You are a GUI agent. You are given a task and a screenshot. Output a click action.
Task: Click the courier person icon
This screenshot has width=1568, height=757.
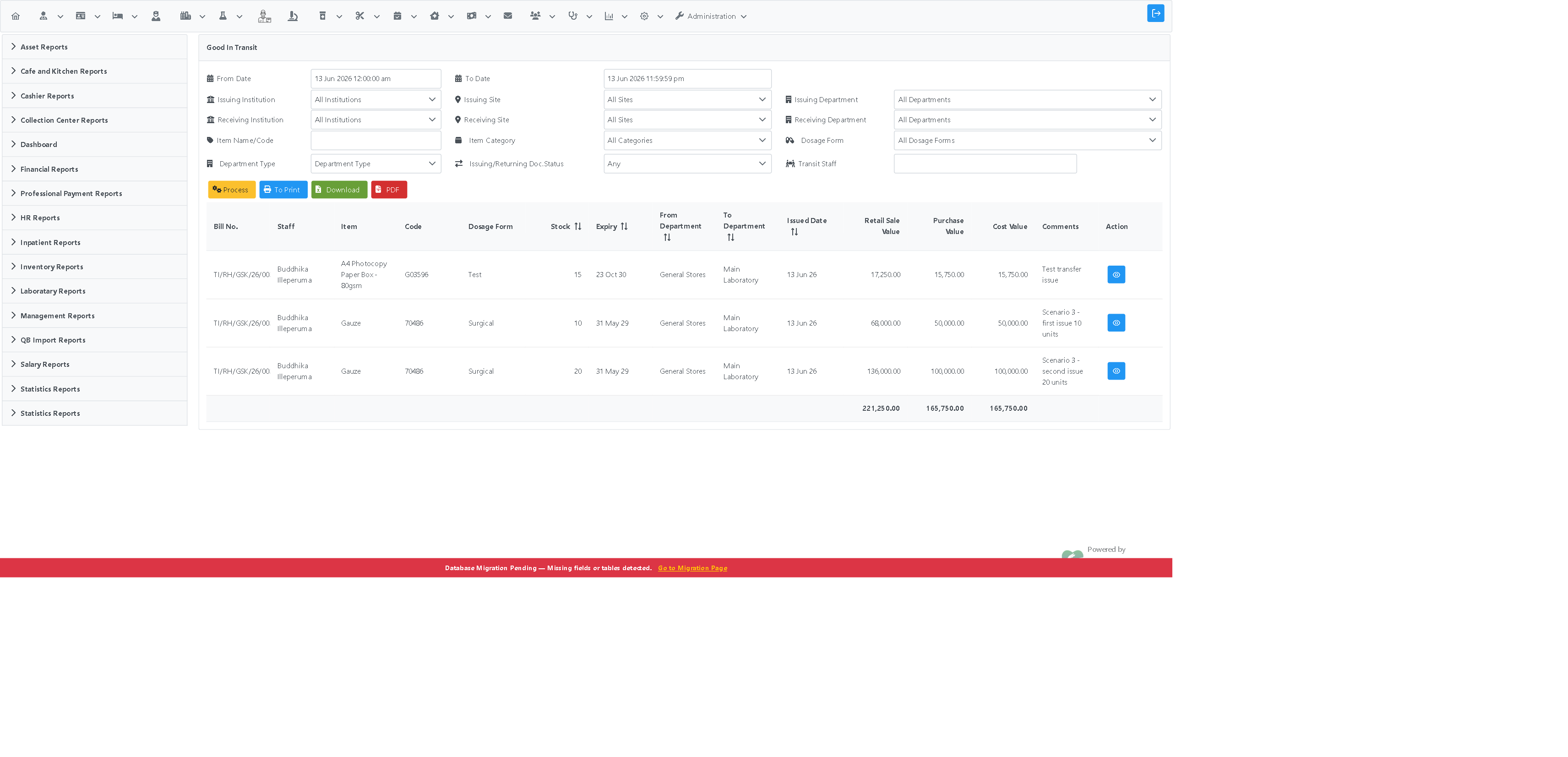coord(264,16)
